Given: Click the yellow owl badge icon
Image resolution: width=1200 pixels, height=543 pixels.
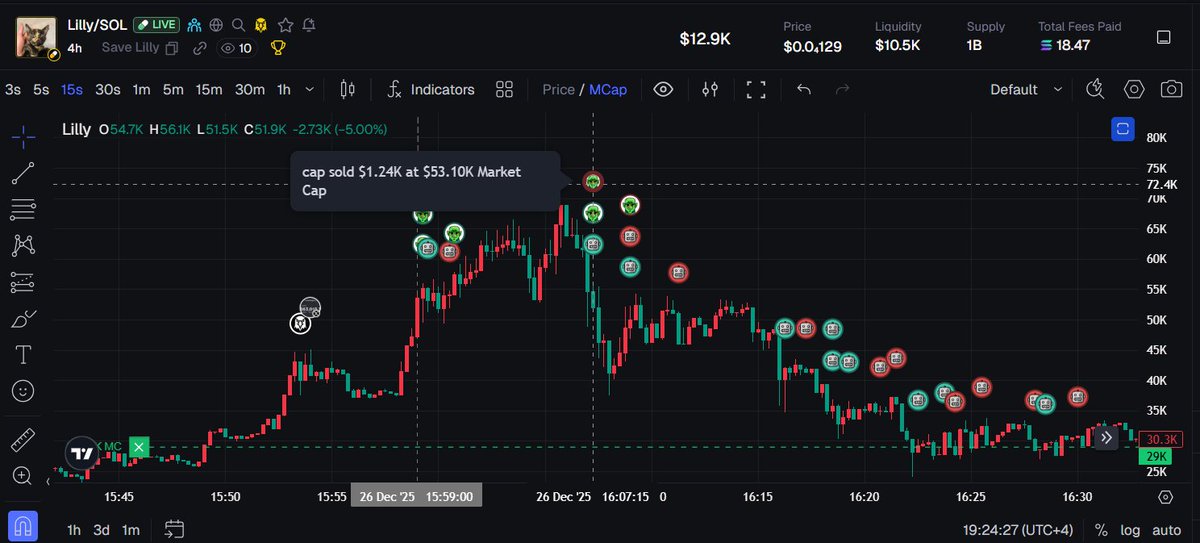Looking at the screenshot, I should coord(261,24).
